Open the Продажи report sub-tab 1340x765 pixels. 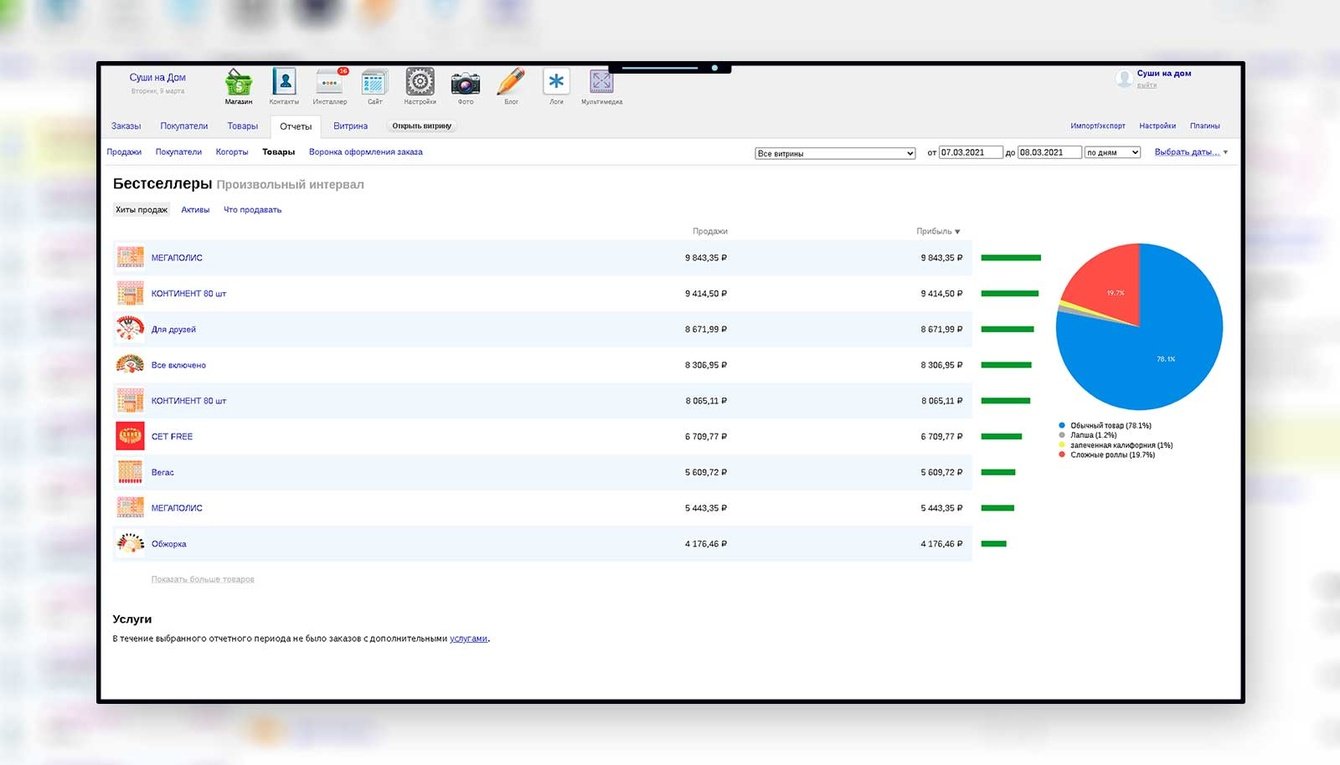coord(124,152)
